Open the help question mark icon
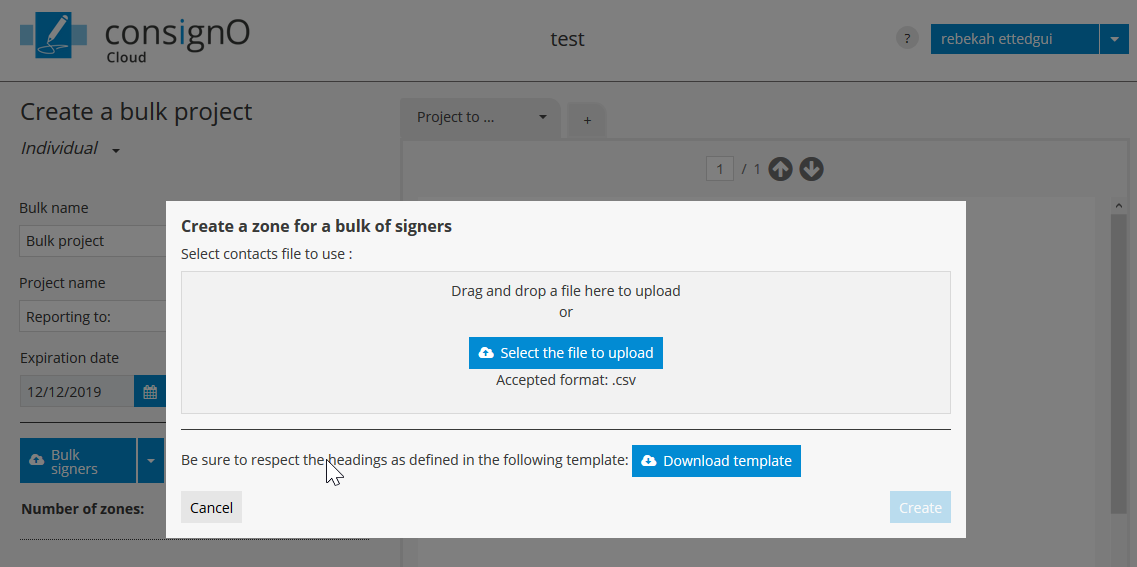Image resolution: width=1137 pixels, height=567 pixels. 907,39
